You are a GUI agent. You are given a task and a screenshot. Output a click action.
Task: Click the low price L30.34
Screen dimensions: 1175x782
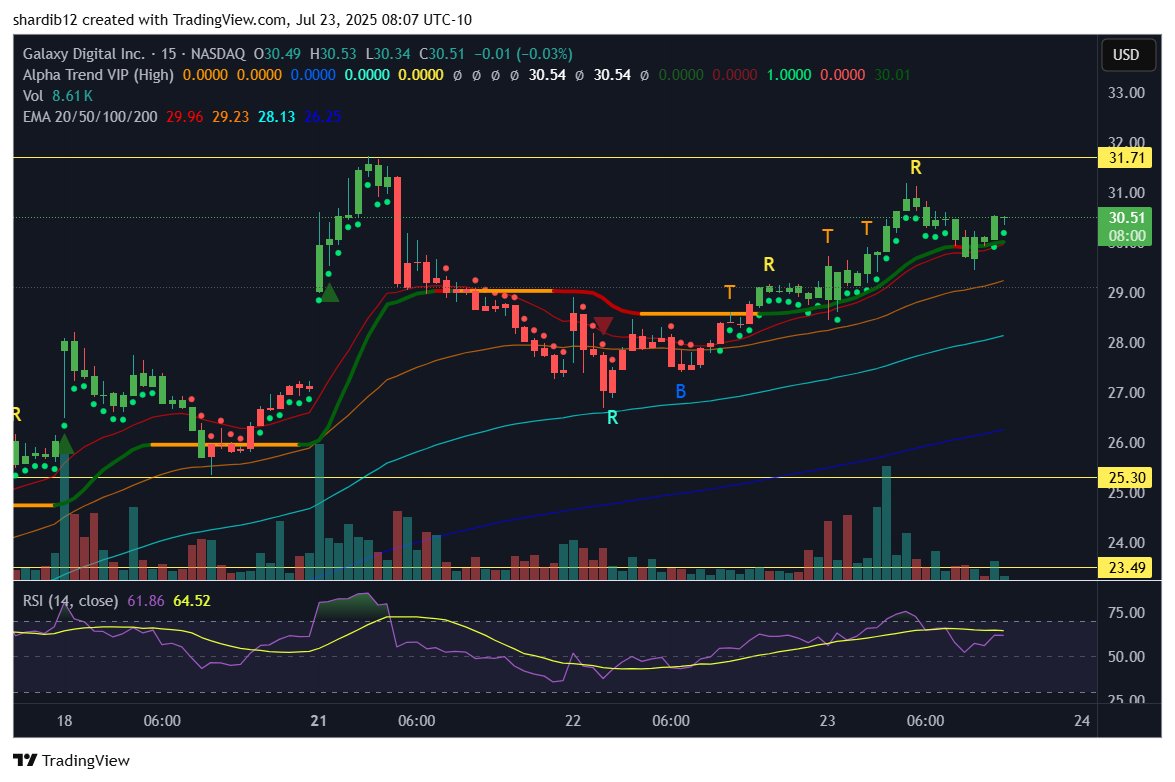pos(388,54)
